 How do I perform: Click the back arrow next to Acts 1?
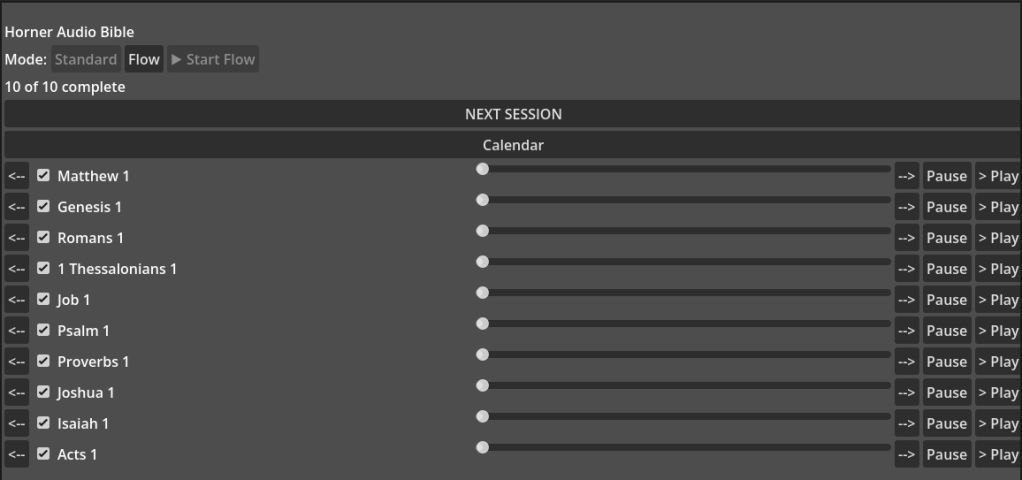click(17, 455)
